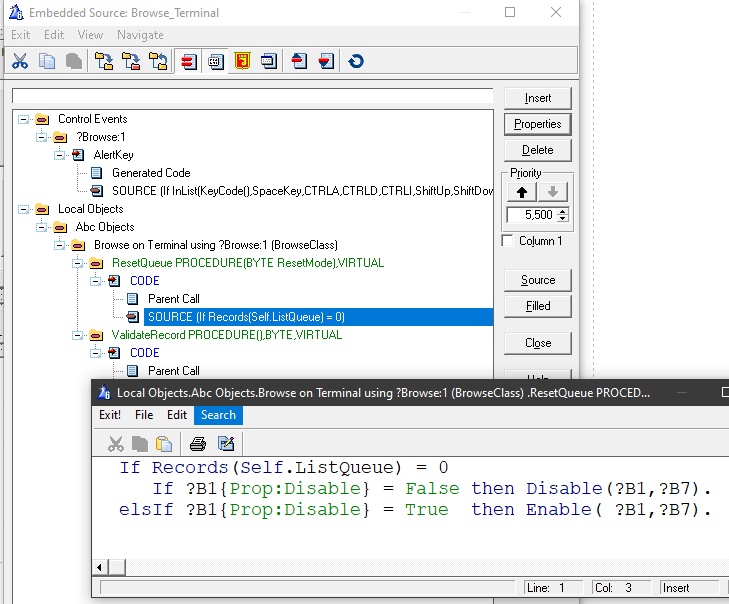Click the red shield icon in toolbar
This screenshot has width=729, height=604.
point(242,61)
